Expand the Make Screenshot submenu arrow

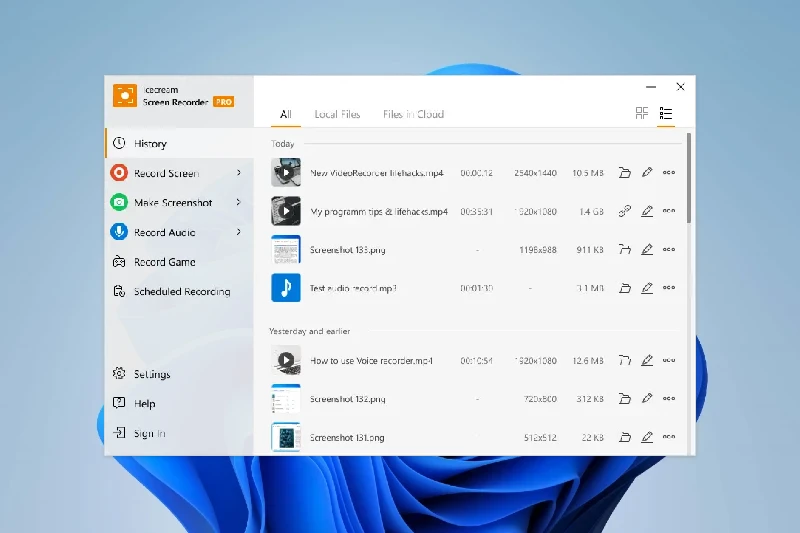[x=239, y=202]
